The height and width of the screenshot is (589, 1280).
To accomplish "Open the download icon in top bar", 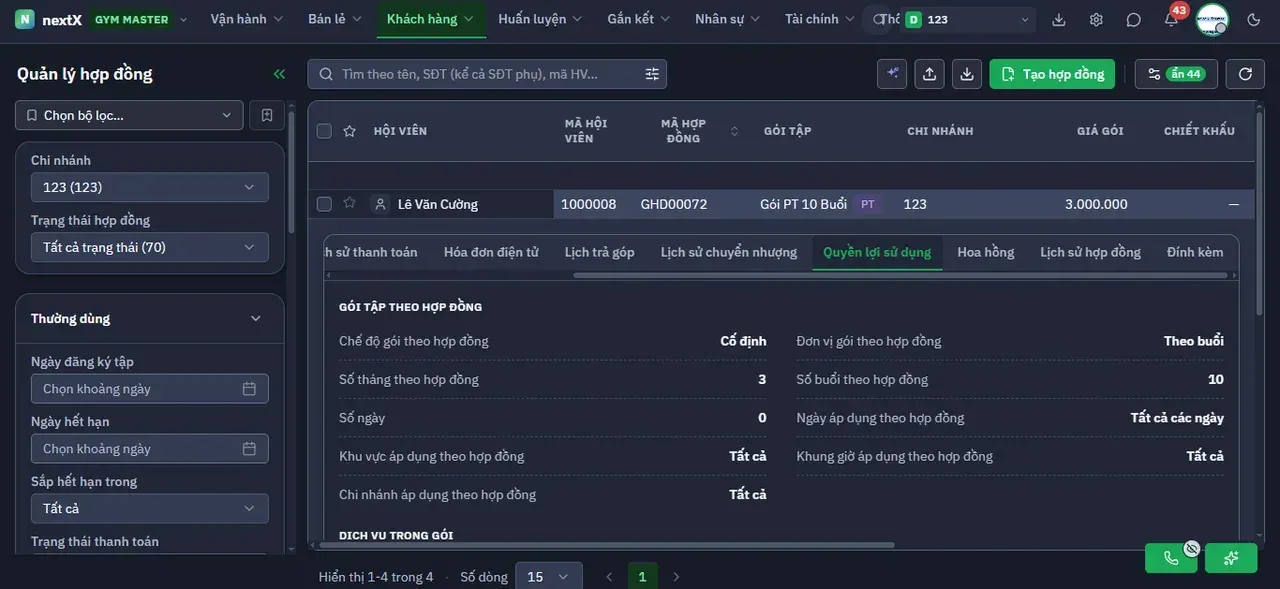I will (x=1059, y=19).
